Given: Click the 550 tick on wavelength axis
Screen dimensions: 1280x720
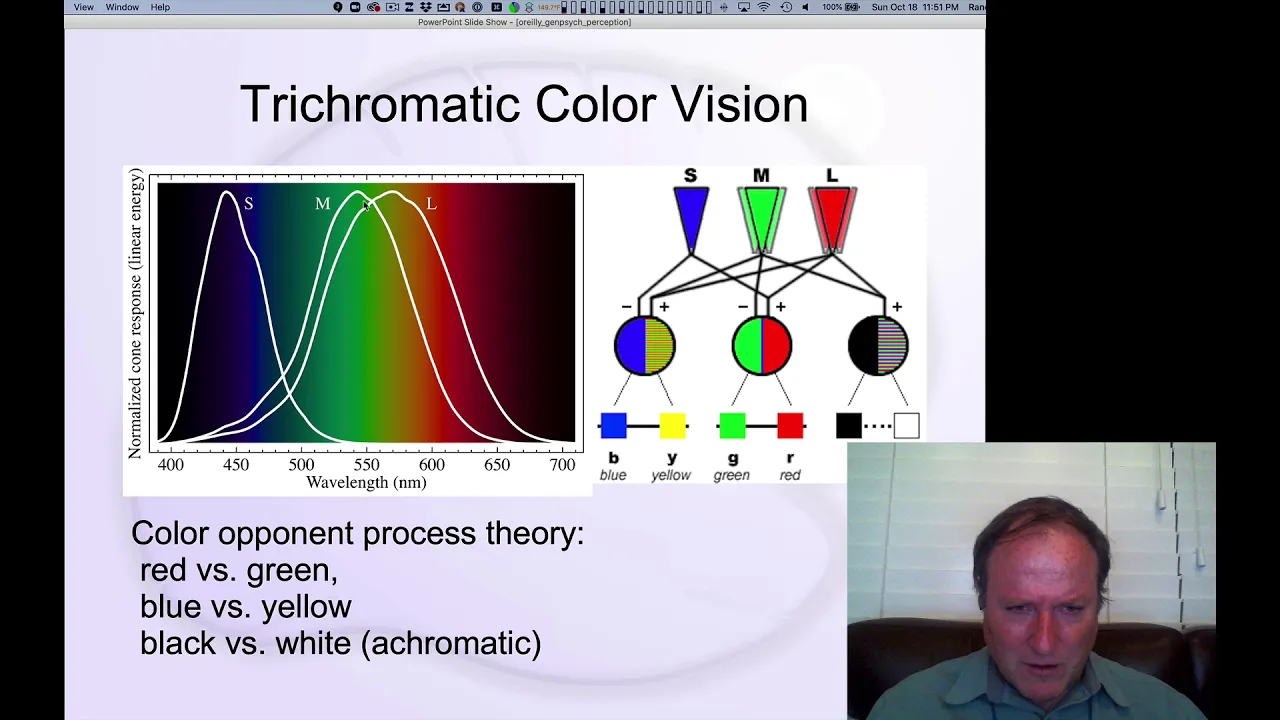Looking at the screenshot, I should (366, 465).
